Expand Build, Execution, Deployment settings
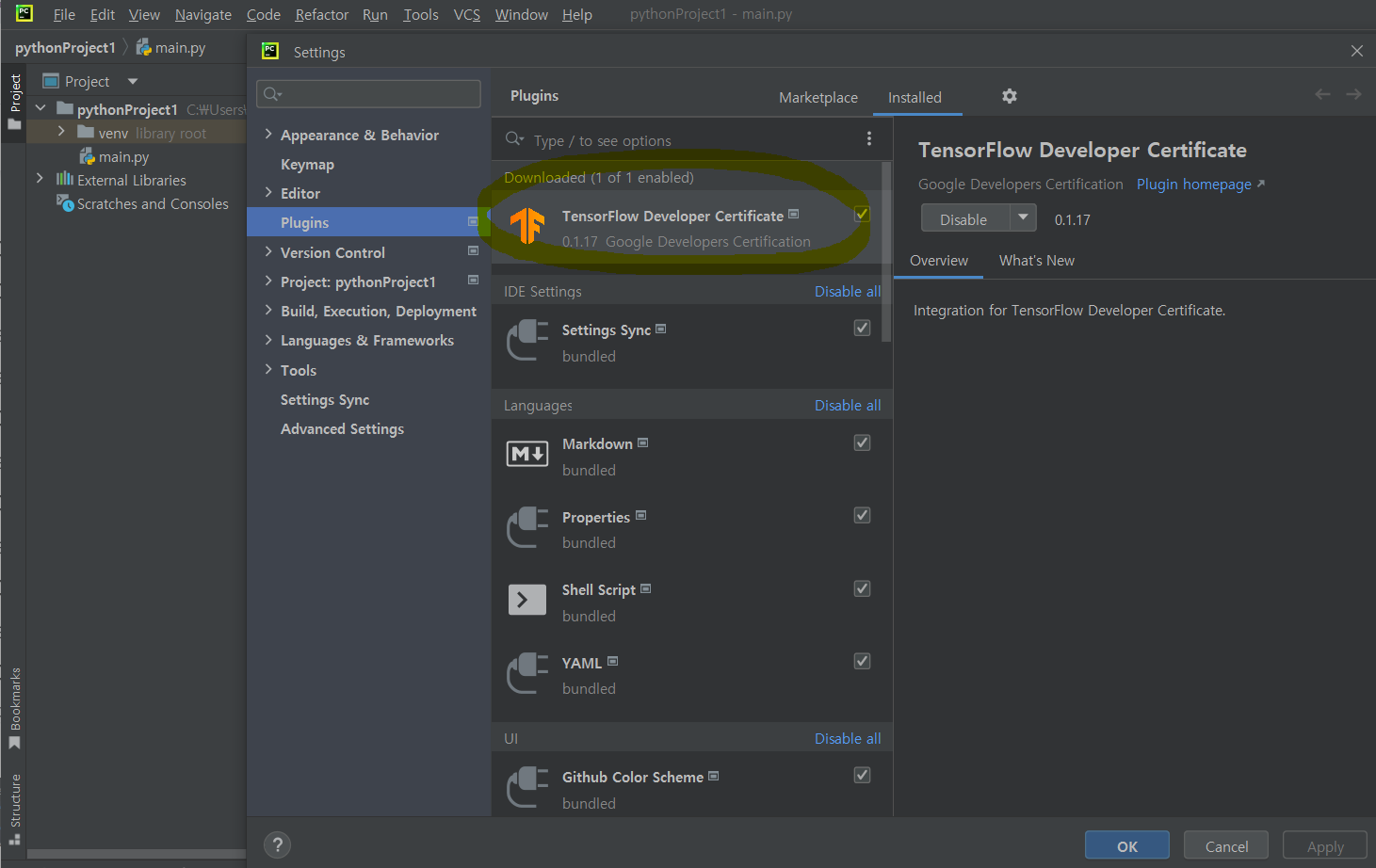The image size is (1376, 868). pos(268,310)
